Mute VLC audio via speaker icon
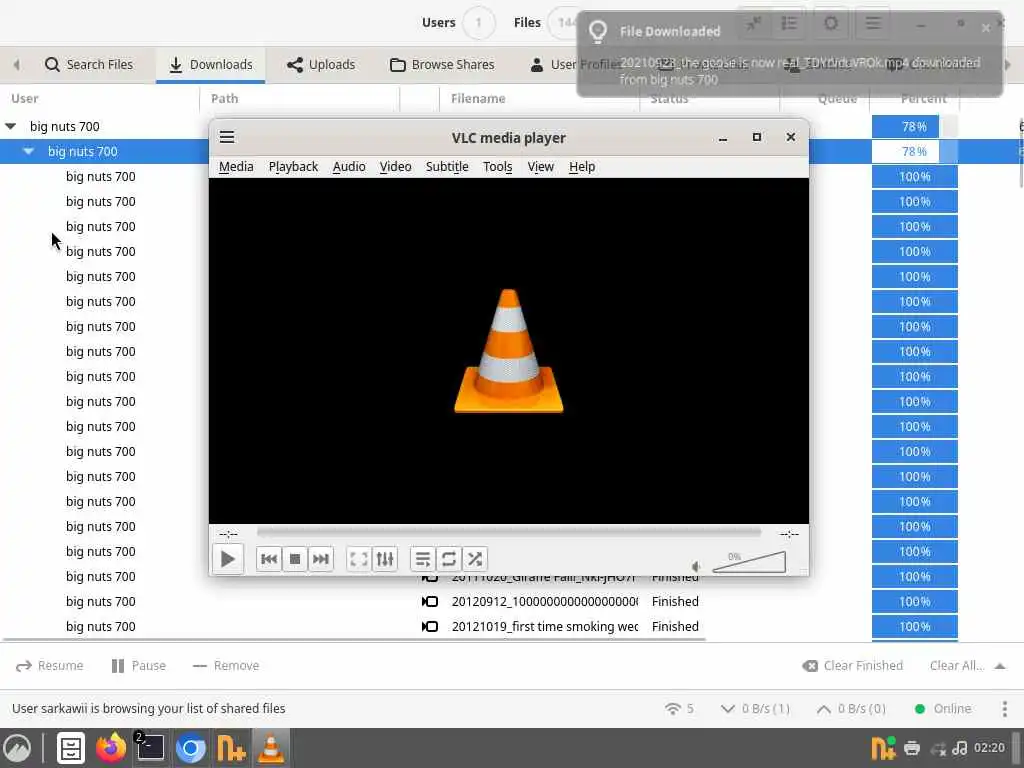 click(696, 566)
